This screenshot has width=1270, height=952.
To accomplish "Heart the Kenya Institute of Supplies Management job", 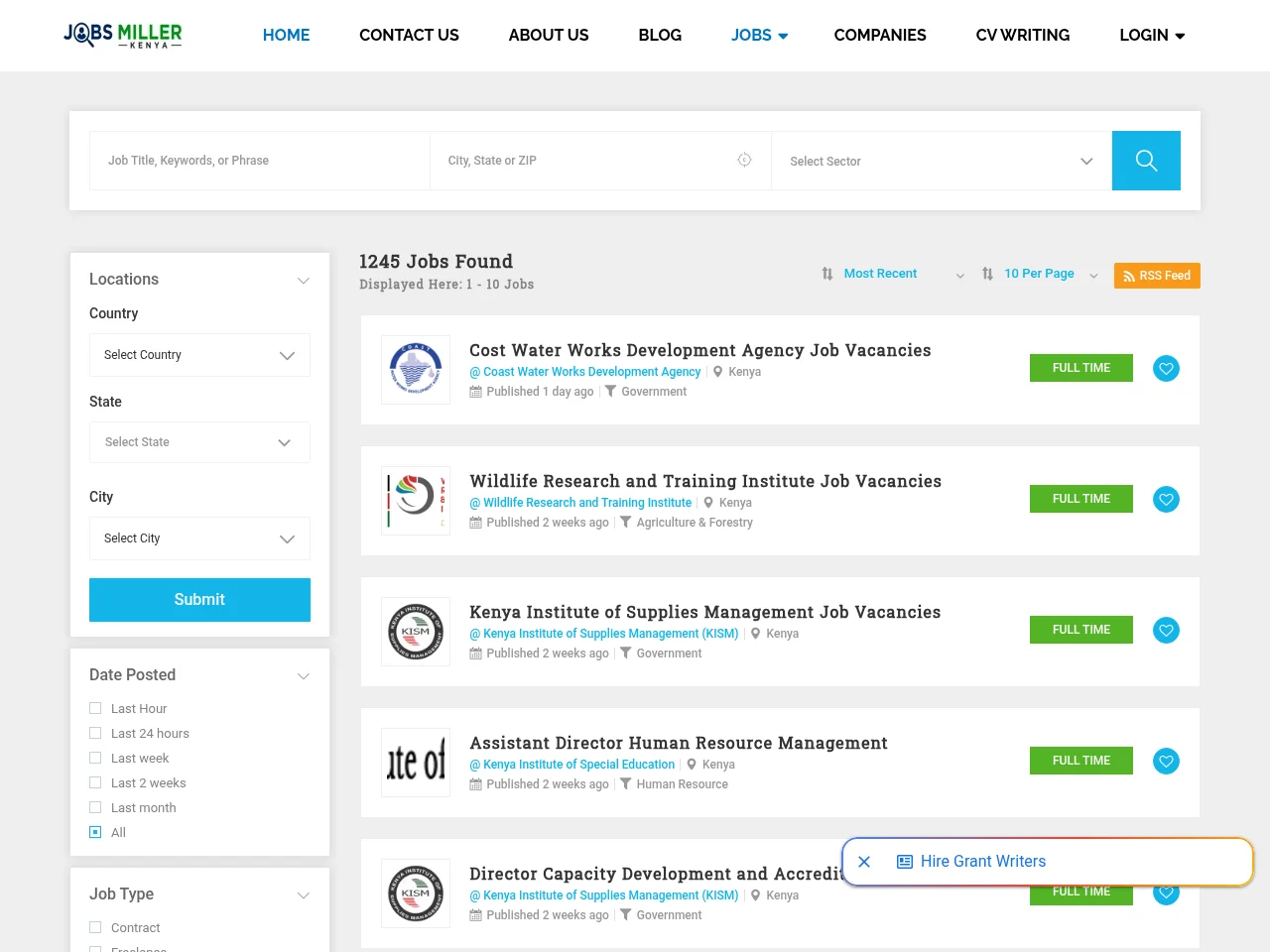I will (x=1167, y=631).
